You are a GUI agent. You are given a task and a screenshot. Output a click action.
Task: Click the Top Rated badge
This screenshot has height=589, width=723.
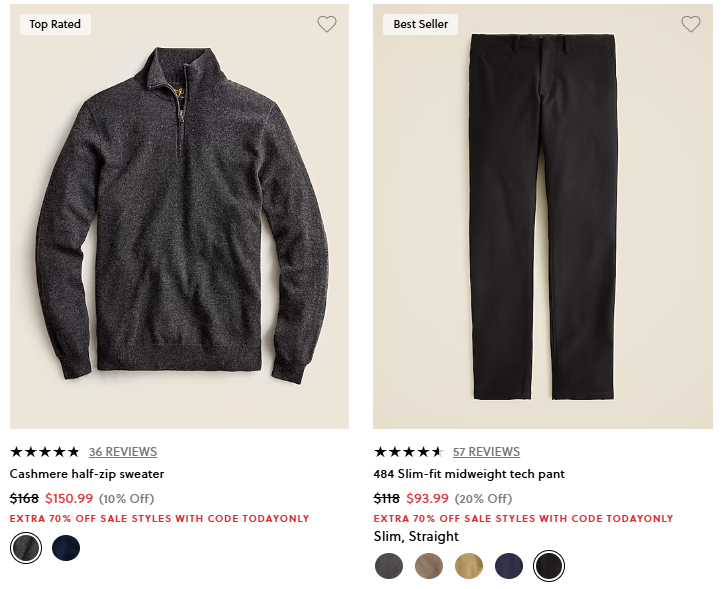[x=55, y=24]
